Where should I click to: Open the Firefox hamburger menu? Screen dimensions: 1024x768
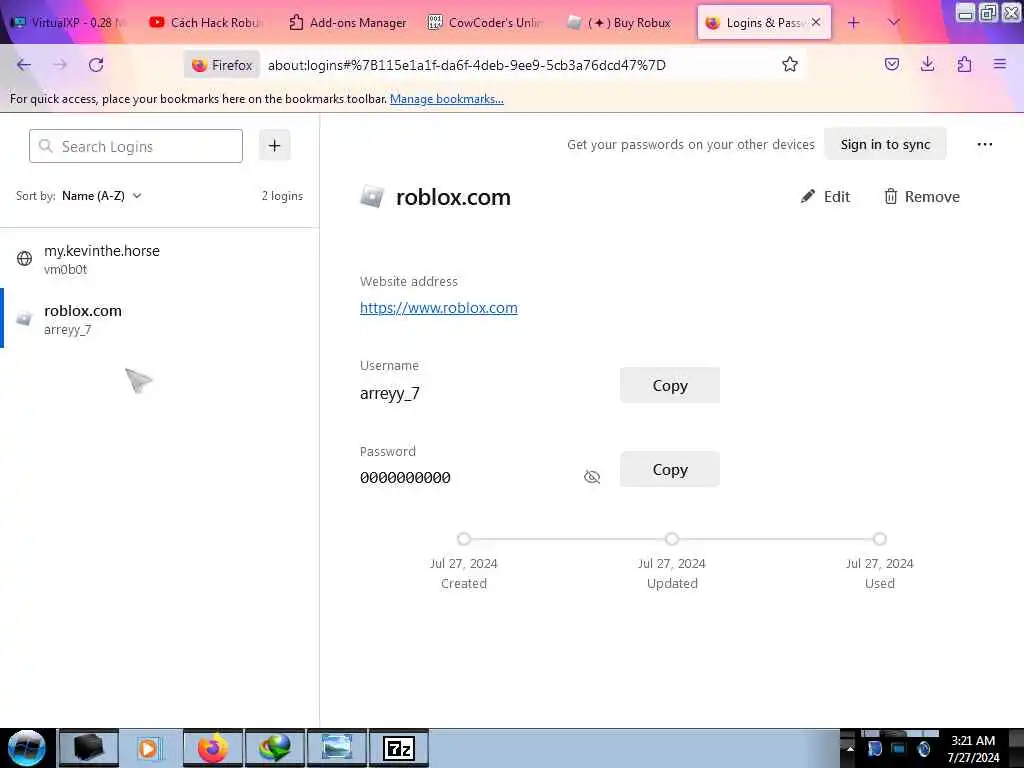tap(1000, 64)
